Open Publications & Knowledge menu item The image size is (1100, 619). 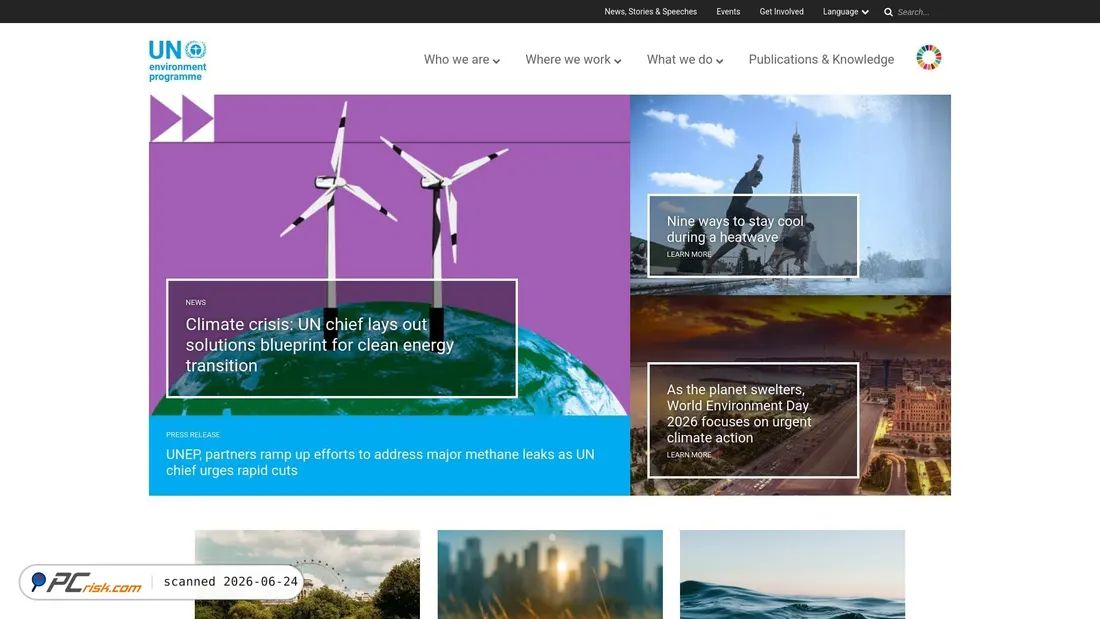(821, 60)
